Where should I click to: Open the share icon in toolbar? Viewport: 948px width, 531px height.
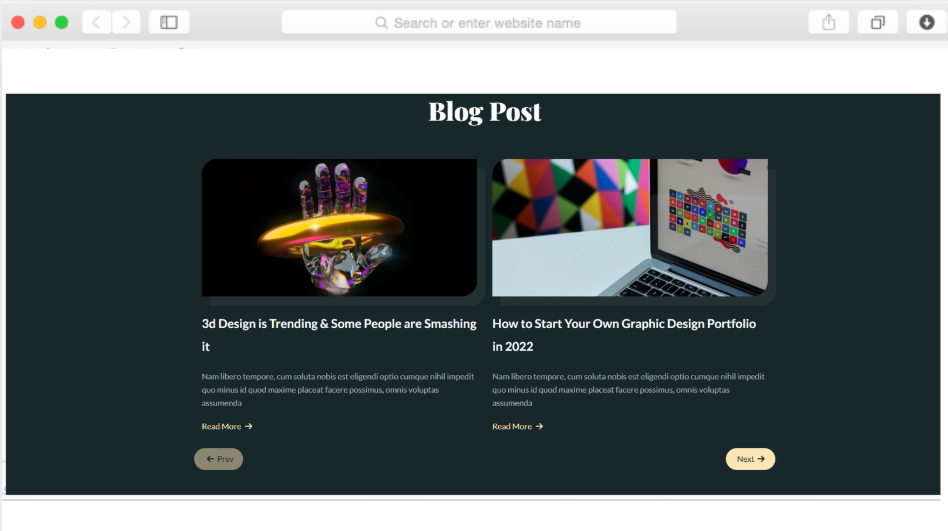(x=828, y=23)
